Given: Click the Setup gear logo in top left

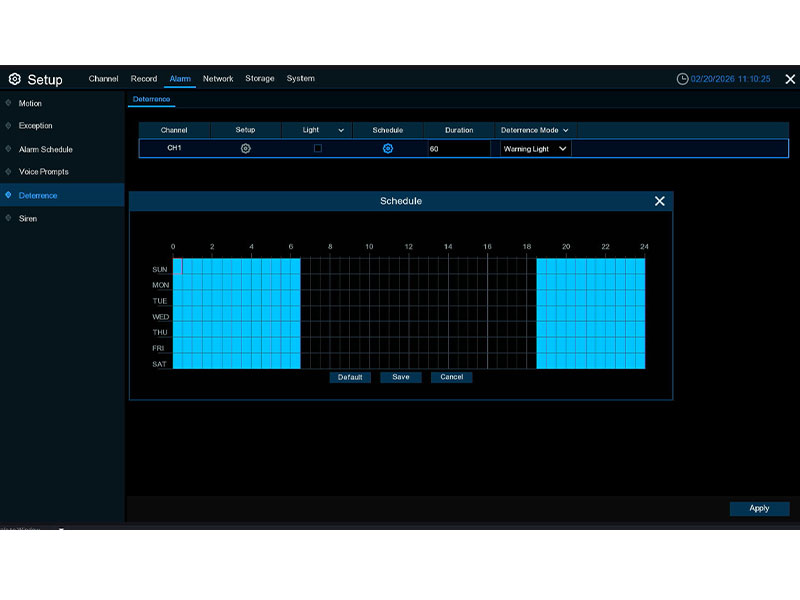Looking at the screenshot, I should [16, 79].
